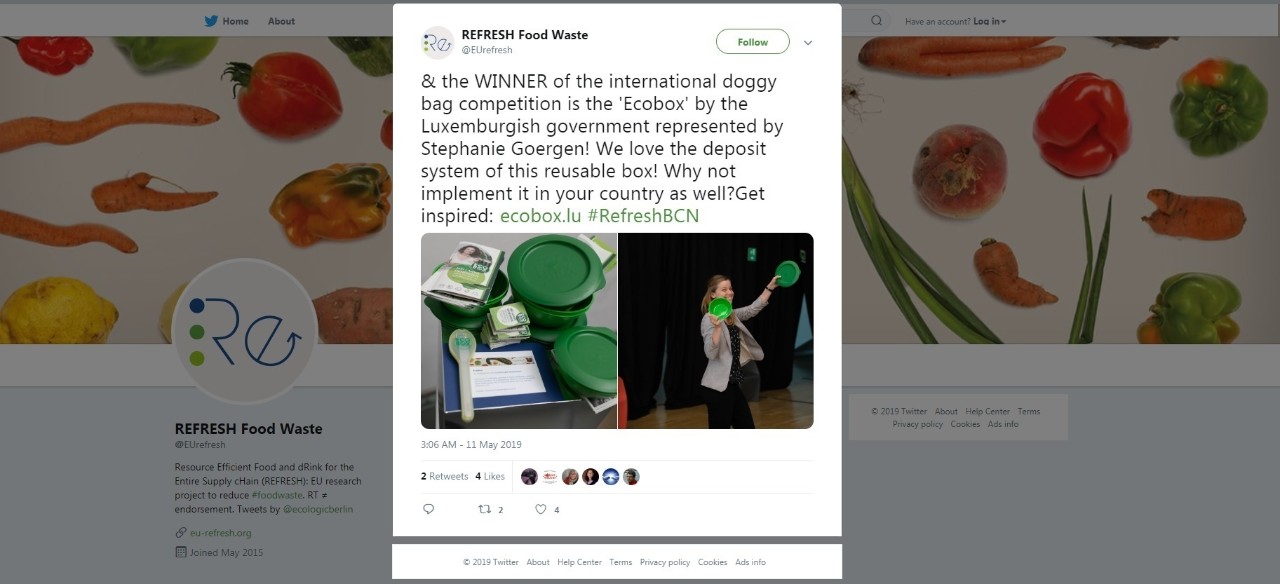Screen dimensions: 1280x584
Task: Click the search magnifier icon in top bar
Action: (877, 21)
